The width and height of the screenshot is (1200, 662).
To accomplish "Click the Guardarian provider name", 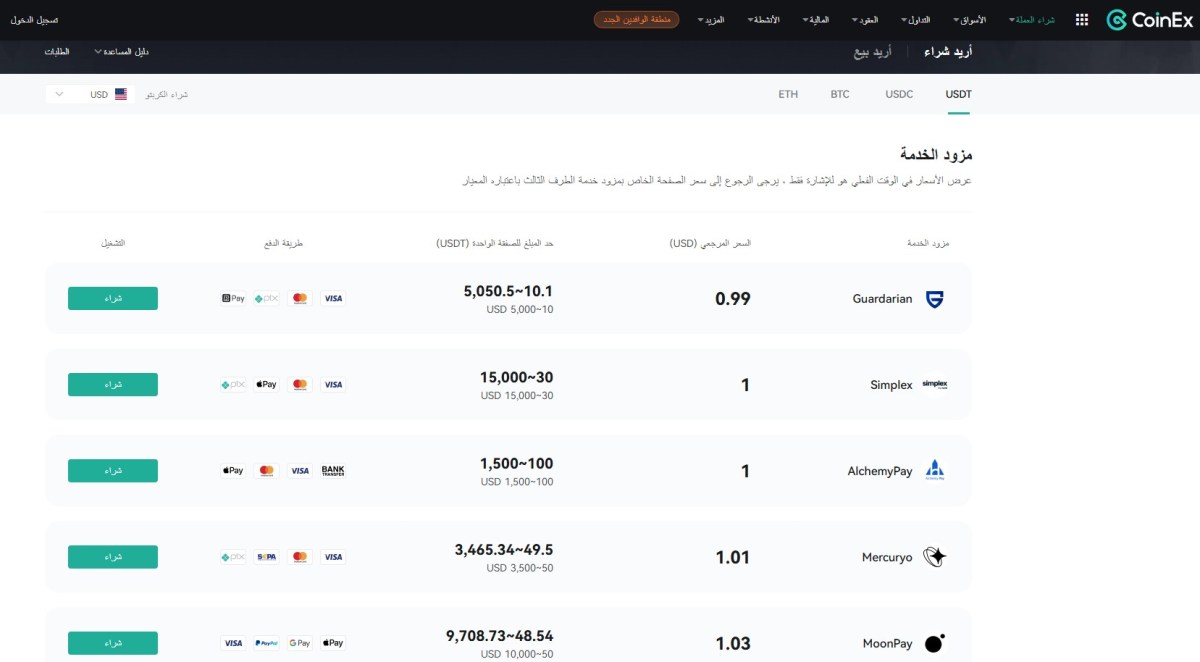I will point(882,299).
